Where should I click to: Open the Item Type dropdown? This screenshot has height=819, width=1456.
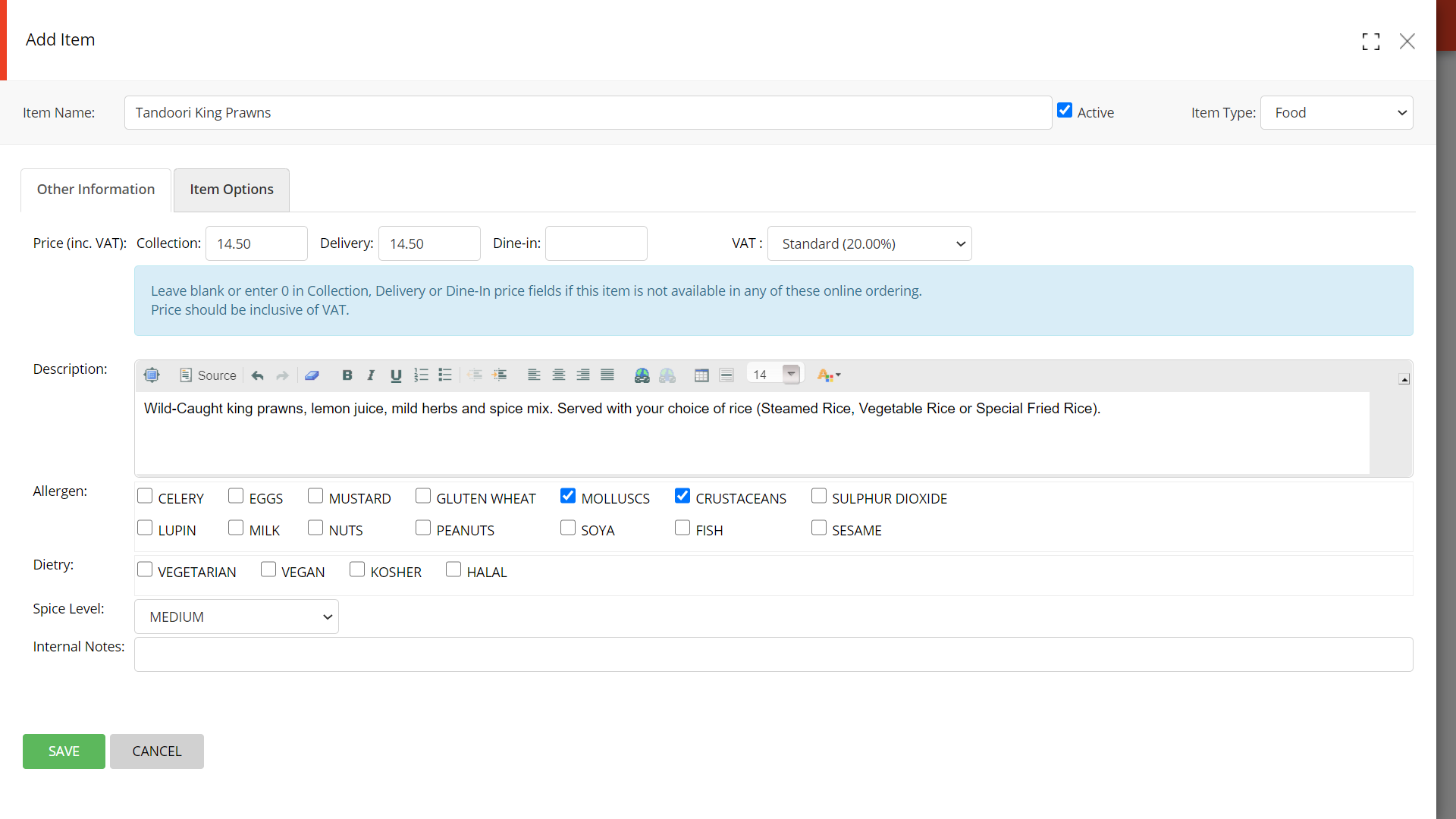[1336, 113]
